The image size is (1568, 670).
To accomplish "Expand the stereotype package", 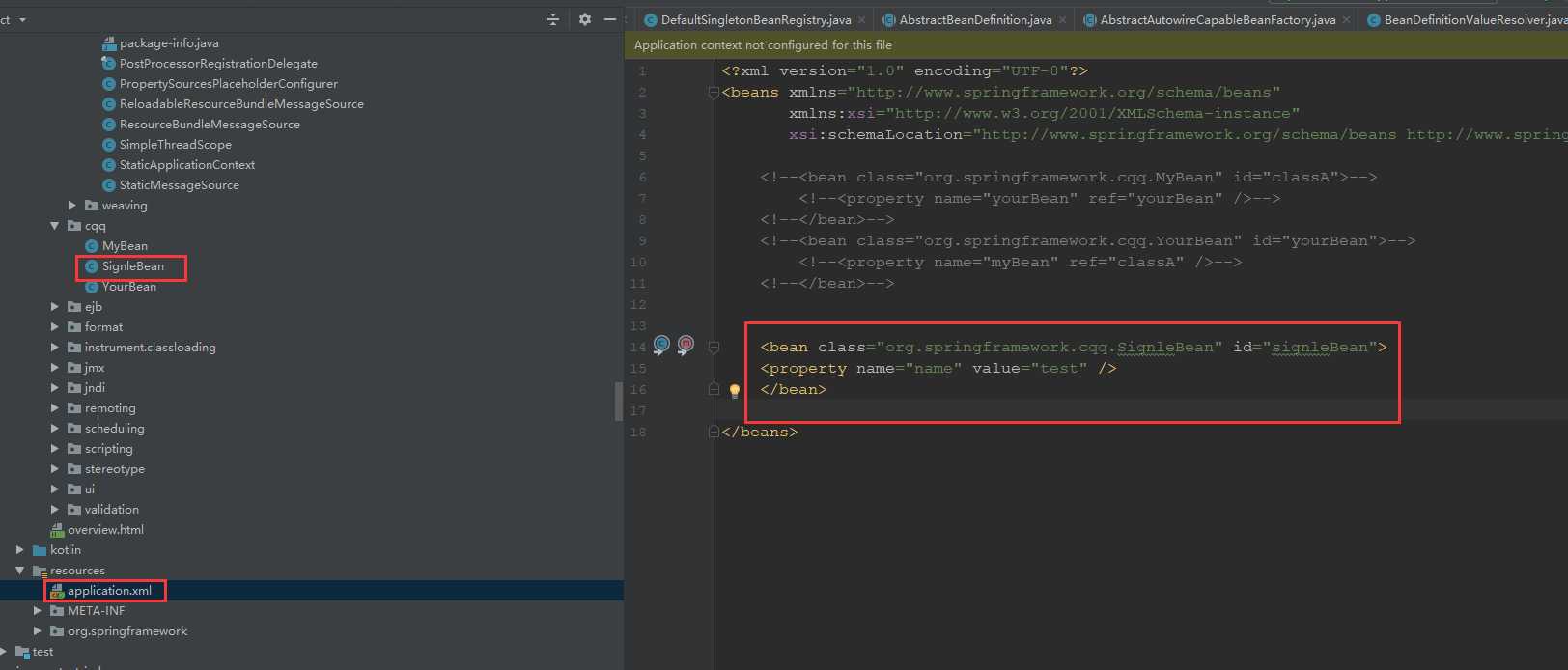I will 55,469.
